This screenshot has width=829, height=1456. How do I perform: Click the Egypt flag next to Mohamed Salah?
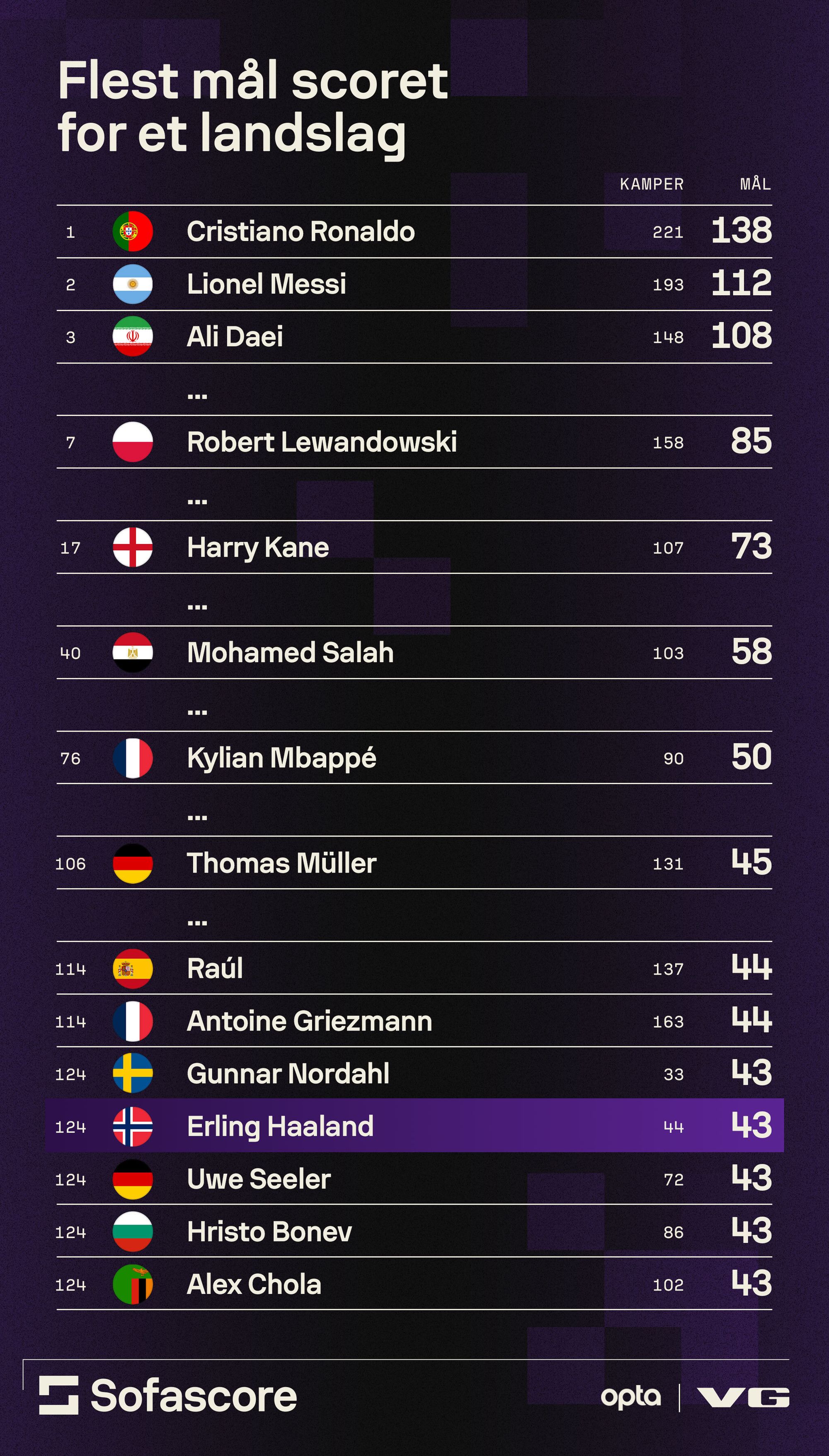[133, 652]
